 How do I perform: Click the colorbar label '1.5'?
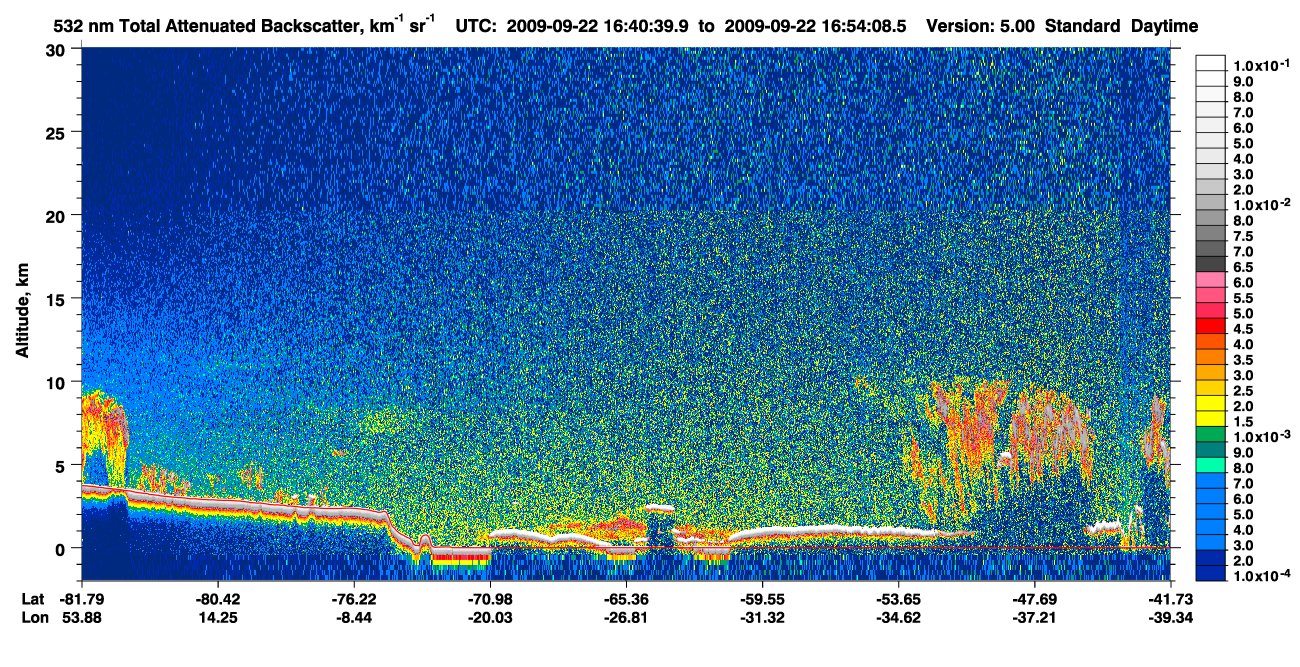coord(1244,424)
